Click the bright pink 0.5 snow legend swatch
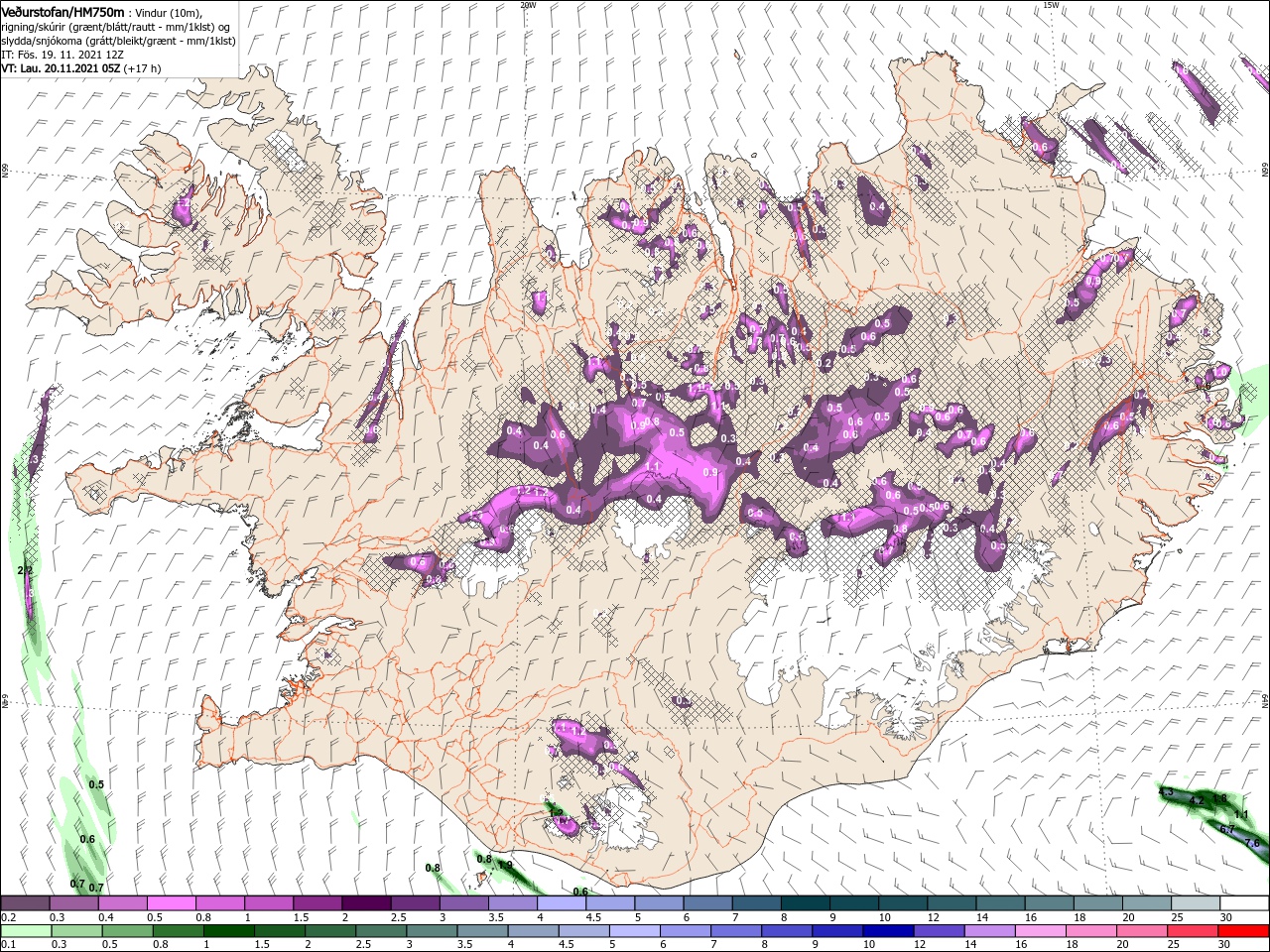This screenshot has height=952, width=1270. (171, 903)
